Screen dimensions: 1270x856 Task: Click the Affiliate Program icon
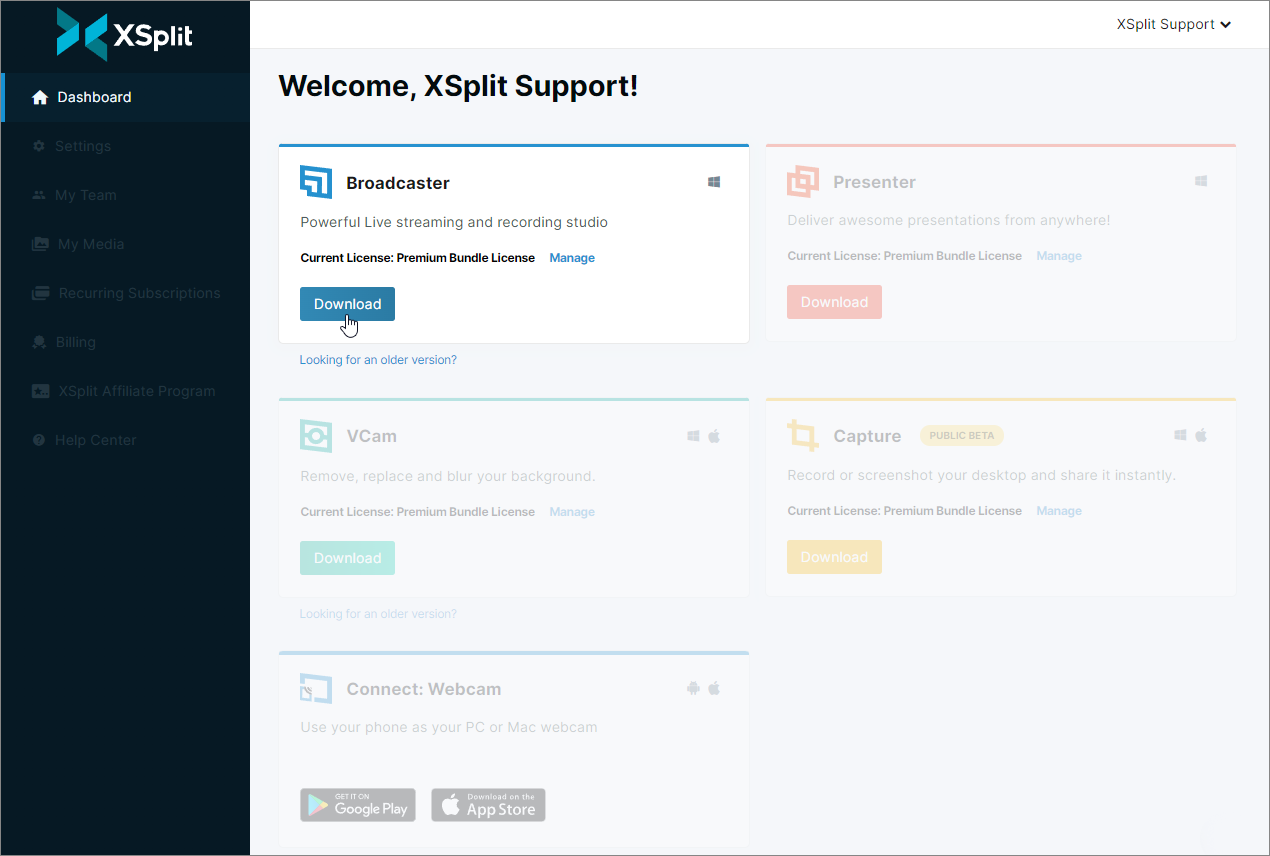[40, 391]
